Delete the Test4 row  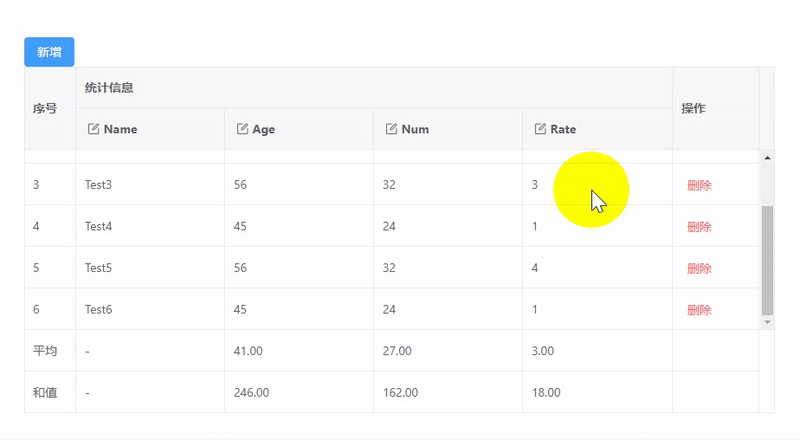click(x=699, y=227)
